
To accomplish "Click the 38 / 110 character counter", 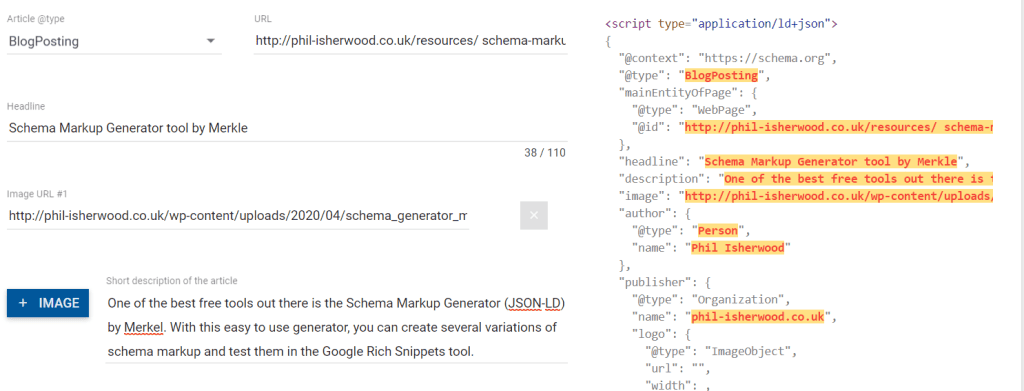I will pos(544,153).
